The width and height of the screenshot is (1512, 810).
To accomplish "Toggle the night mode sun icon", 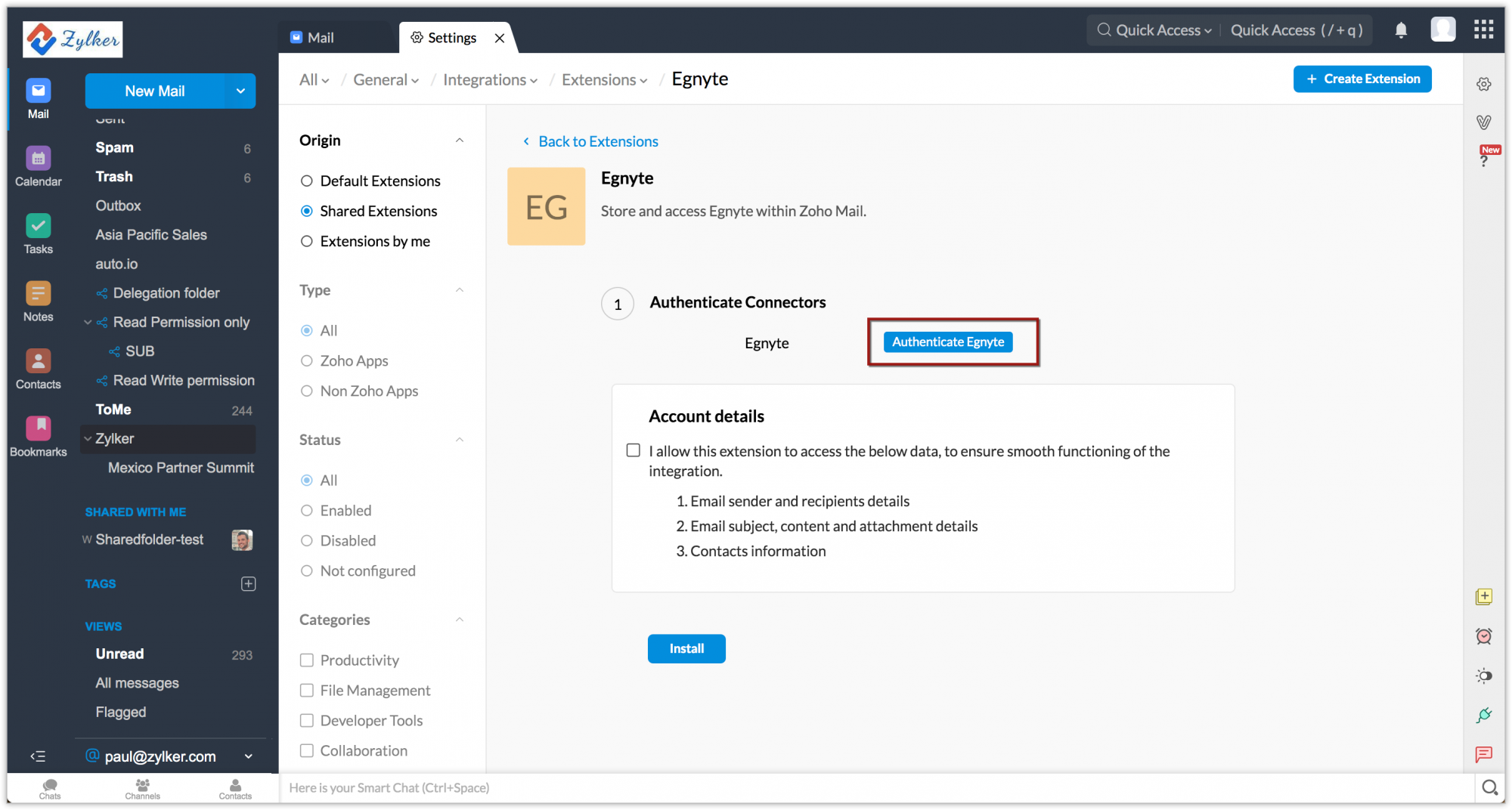I will (x=1484, y=676).
